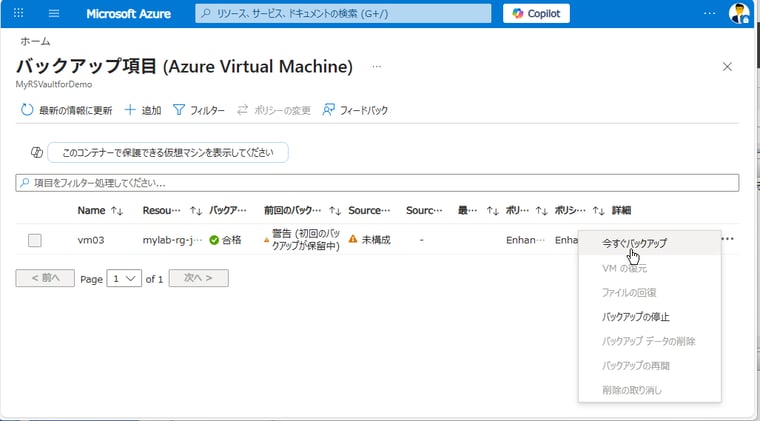Image resolution: width=760 pixels, height=421 pixels.
Task: Go to the < 前へ previous page
Action: click(45, 278)
